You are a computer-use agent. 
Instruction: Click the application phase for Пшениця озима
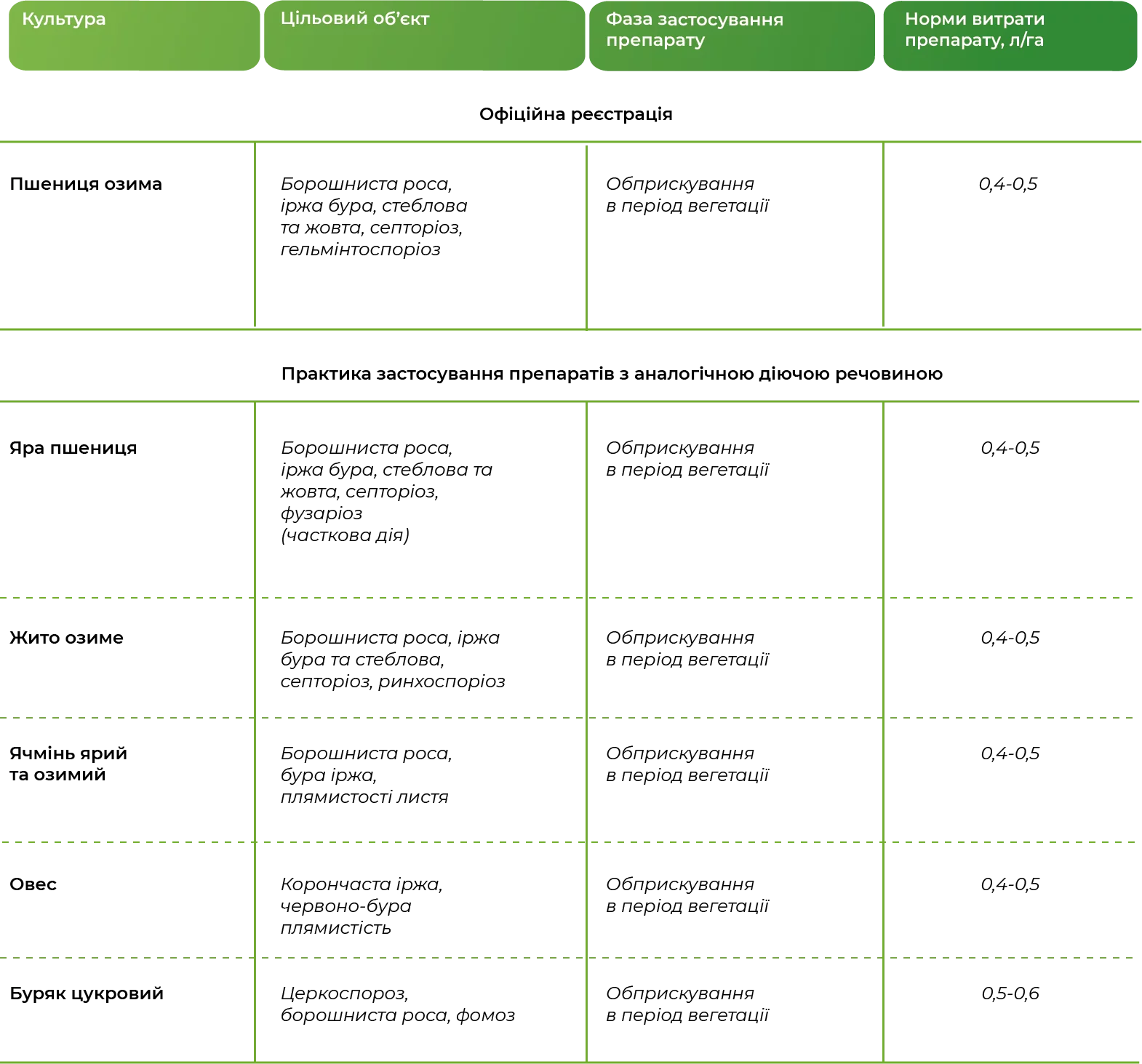687,195
